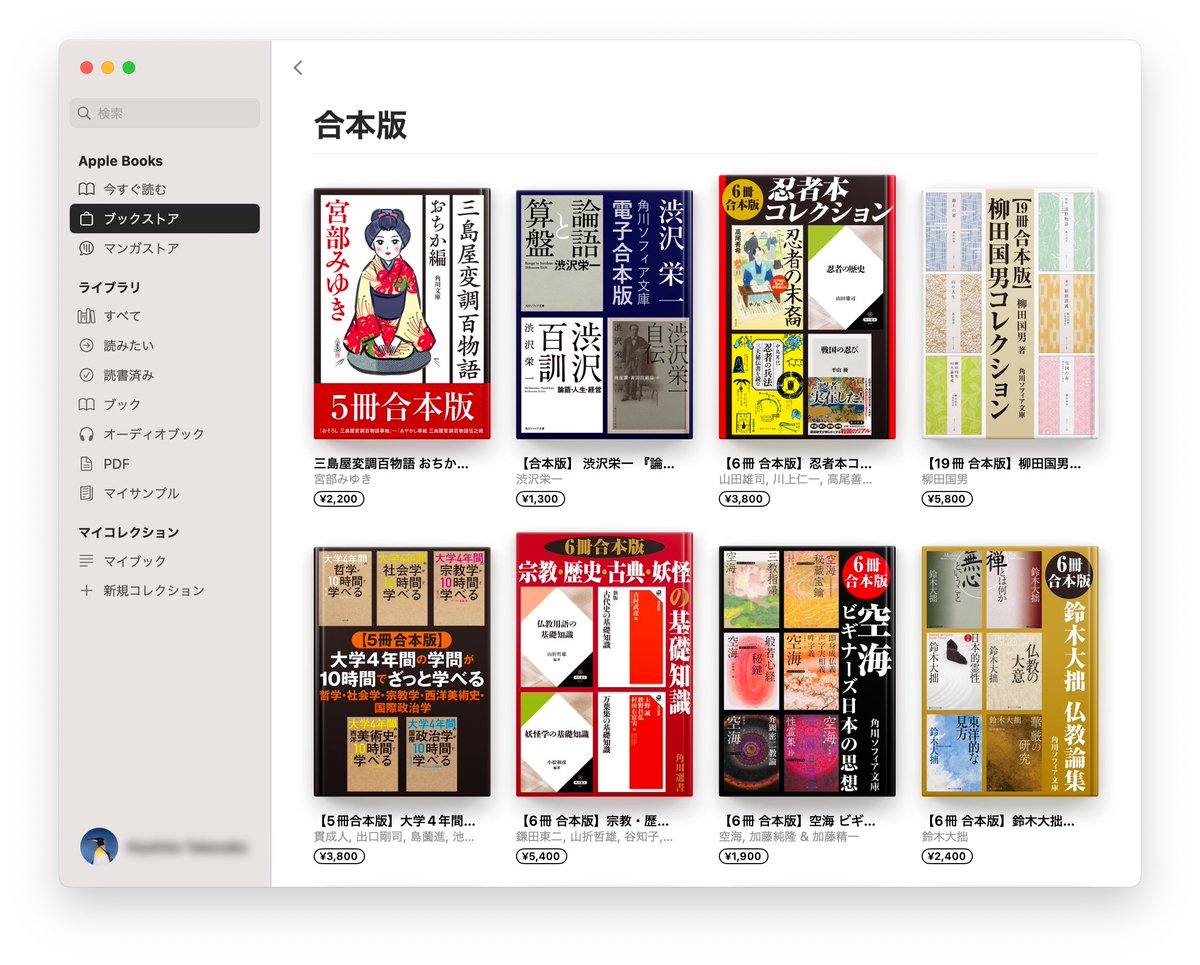Click the ¥5,800 price button
This screenshot has width=1200, height=965.
(x=947, y=499)
